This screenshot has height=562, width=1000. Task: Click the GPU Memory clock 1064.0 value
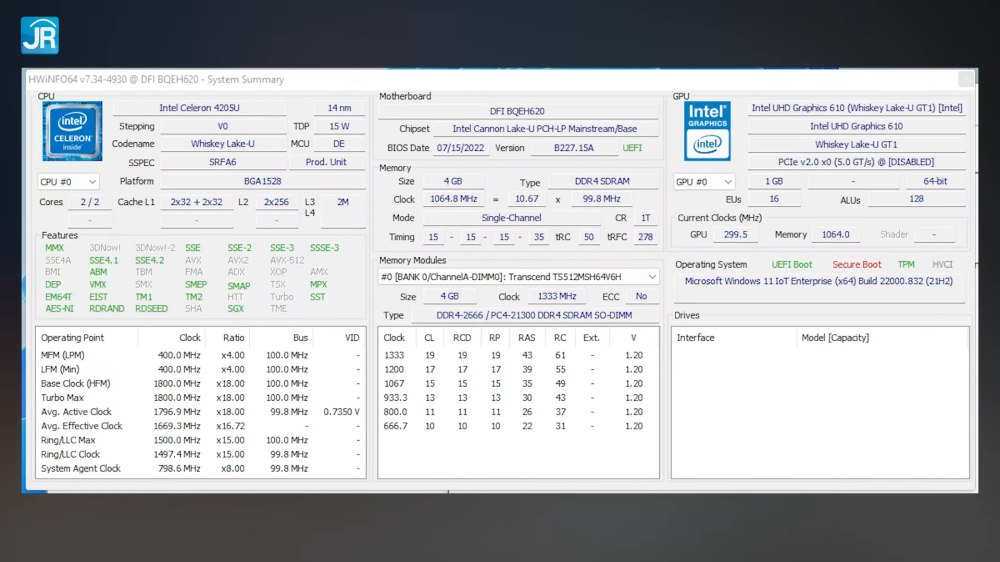point(835,235)
